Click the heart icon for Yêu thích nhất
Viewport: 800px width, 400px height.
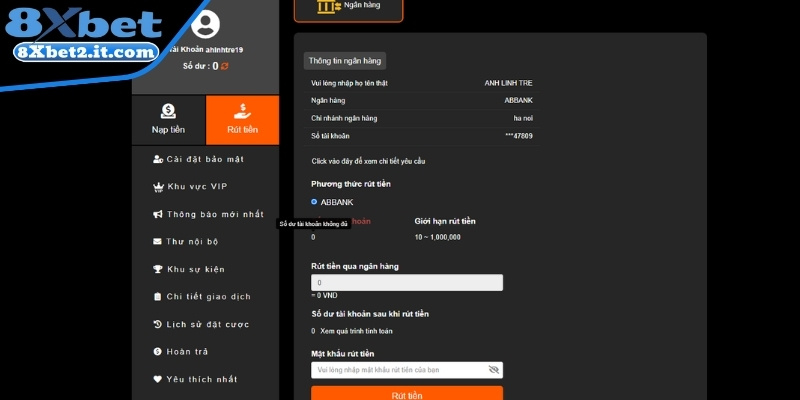(x=157, y=379)
